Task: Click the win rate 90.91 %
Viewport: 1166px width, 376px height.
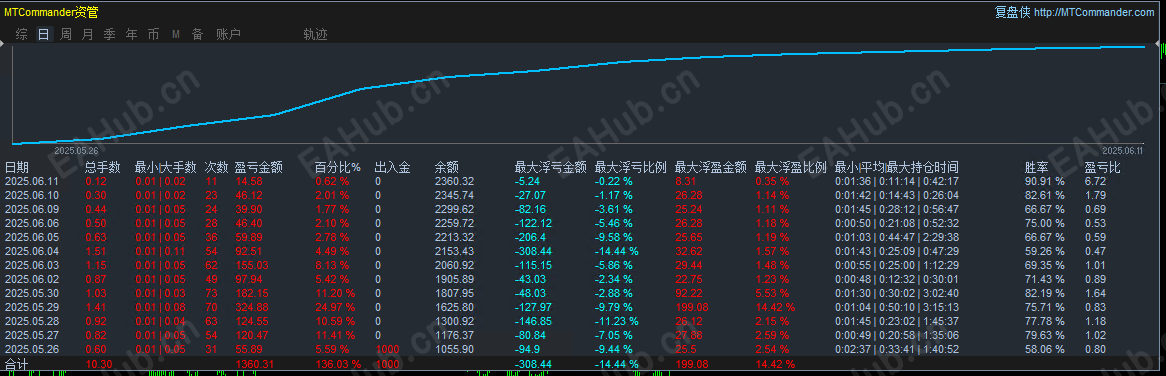Action: pyautogui.click(x=1045, y=181)
